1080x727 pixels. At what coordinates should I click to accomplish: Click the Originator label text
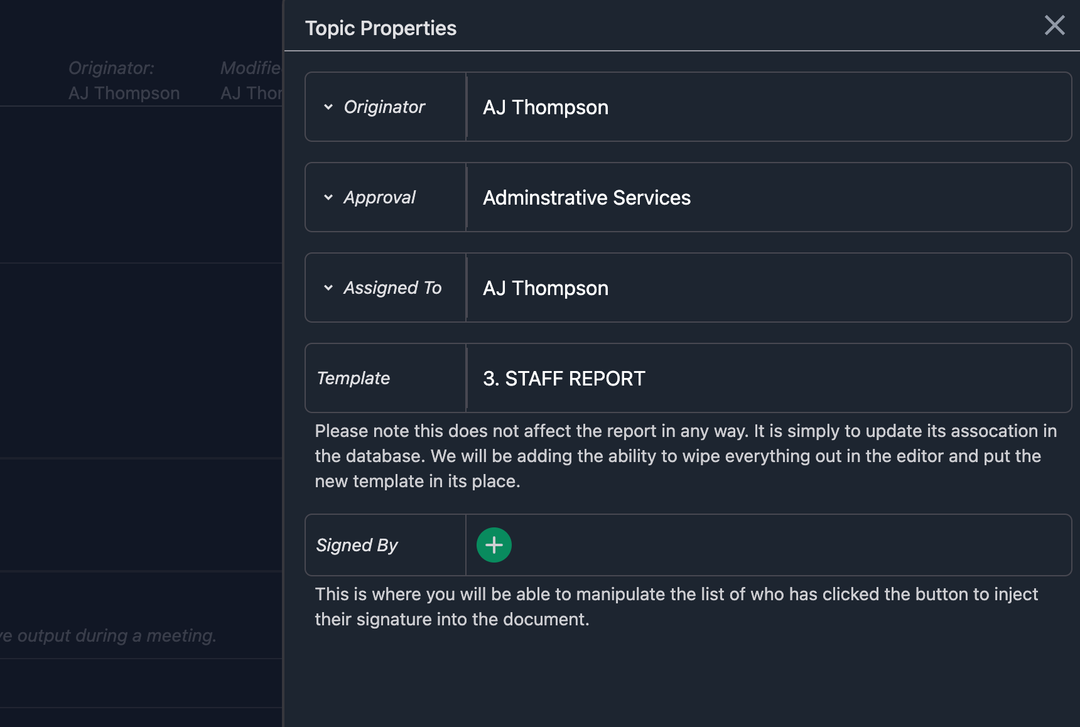pyautogui.click(x=384, y=107)
